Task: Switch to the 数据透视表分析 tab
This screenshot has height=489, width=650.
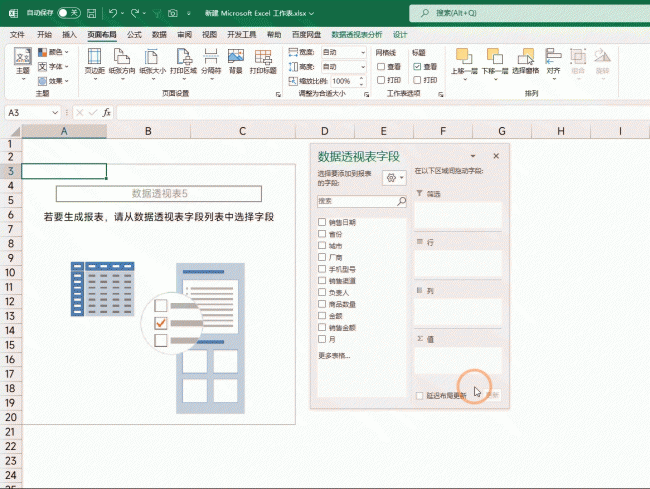Action: tap(357, 35)
